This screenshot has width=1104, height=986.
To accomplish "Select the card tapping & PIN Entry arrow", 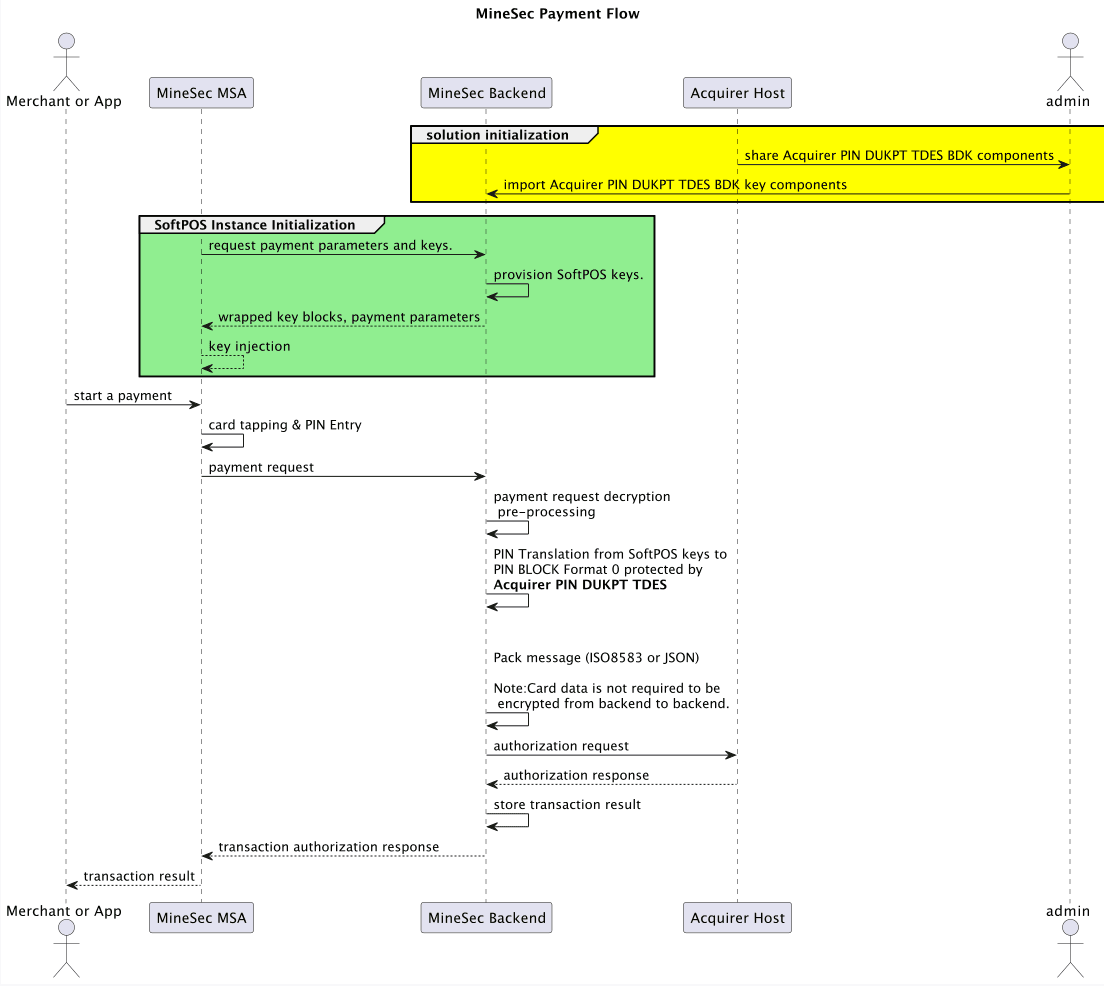I will pyautogui.click(x=222, y=440).
